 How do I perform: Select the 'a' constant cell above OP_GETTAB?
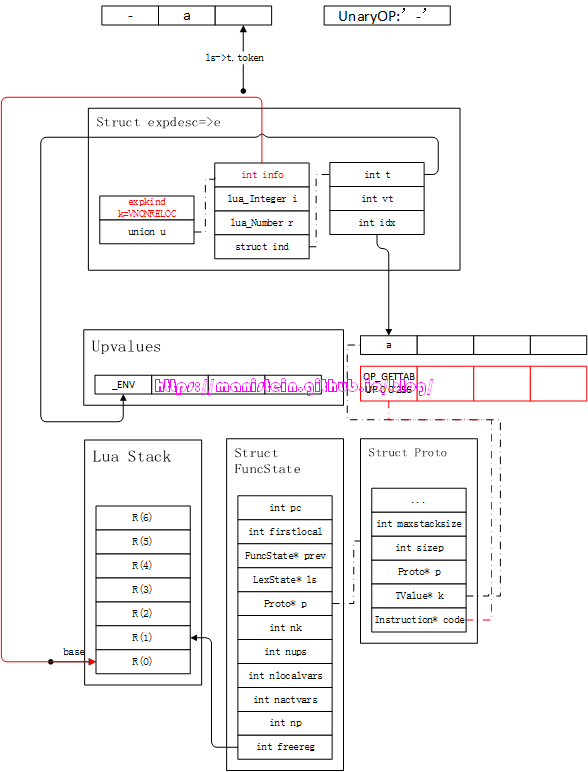(x=389, y=345)
